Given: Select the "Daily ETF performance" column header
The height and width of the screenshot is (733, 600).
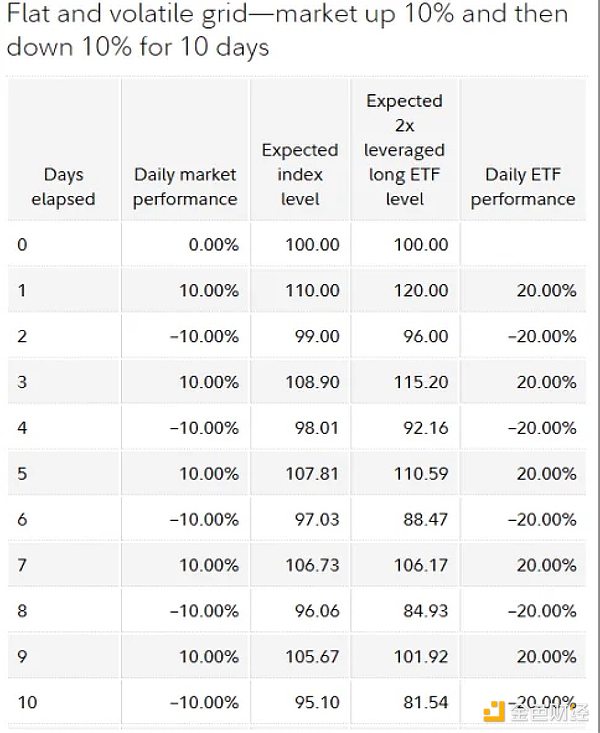Looking at the screenshot, I should 523,187.
